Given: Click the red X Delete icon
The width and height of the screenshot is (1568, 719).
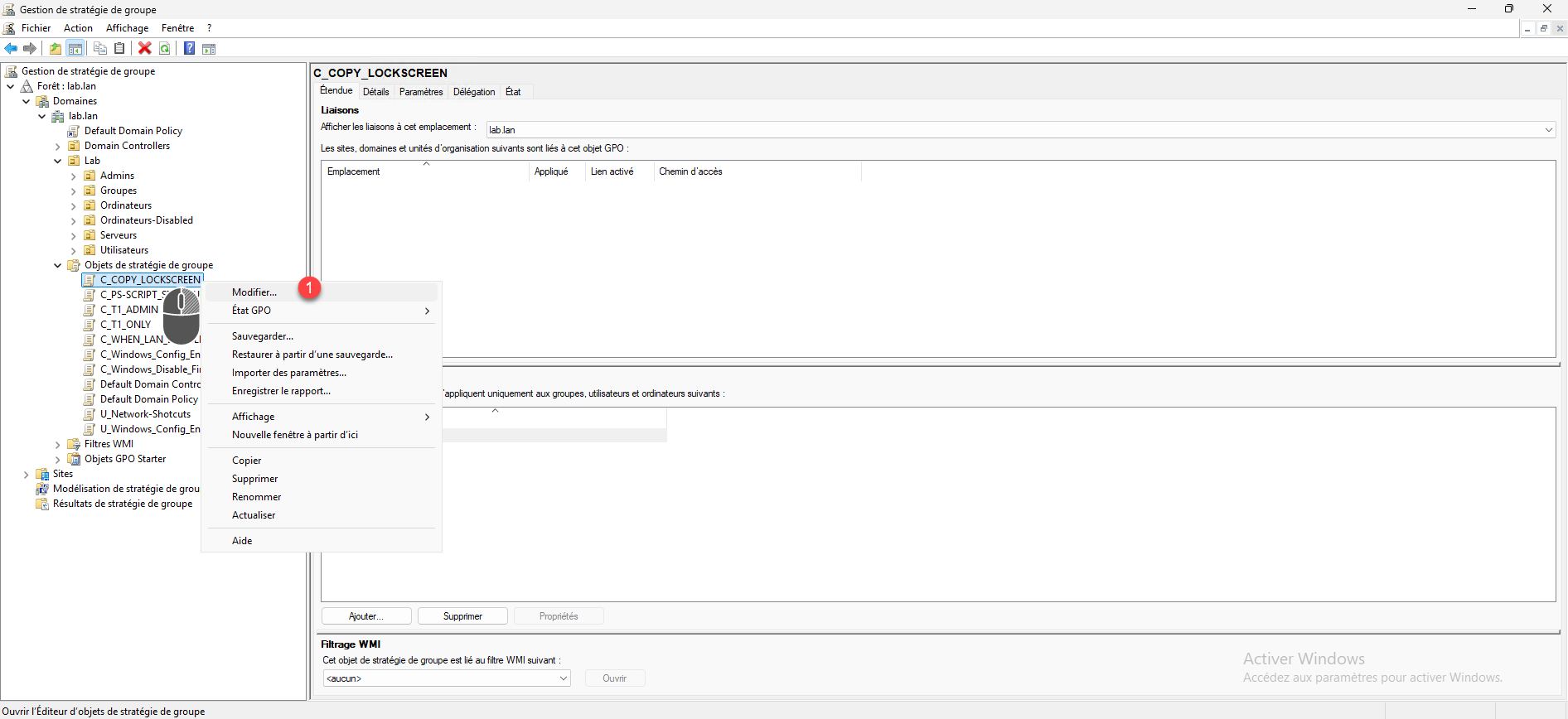Looking at the screenshot, I should coord(145,49).
